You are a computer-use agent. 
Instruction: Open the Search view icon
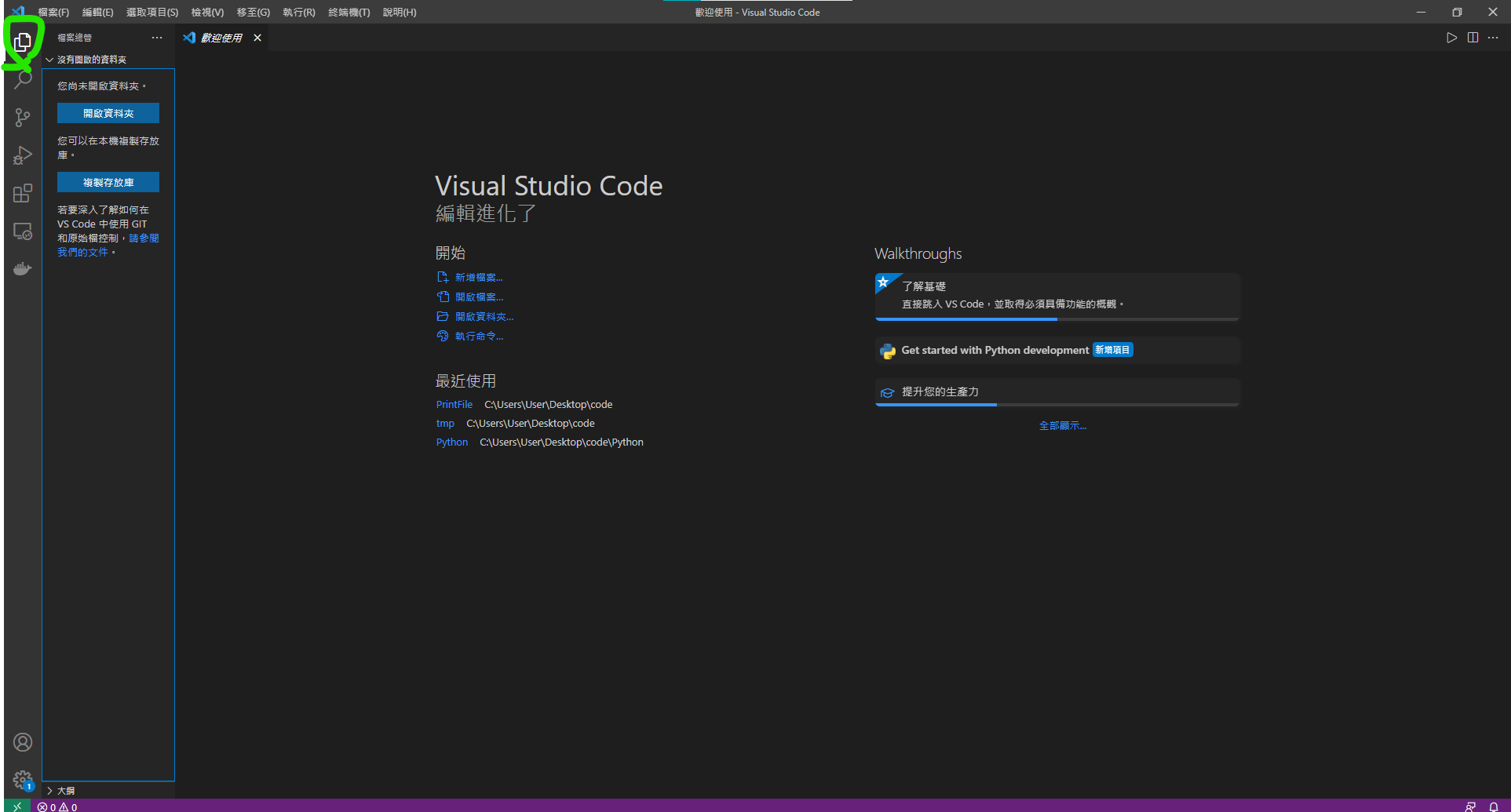tap(23, 79)
